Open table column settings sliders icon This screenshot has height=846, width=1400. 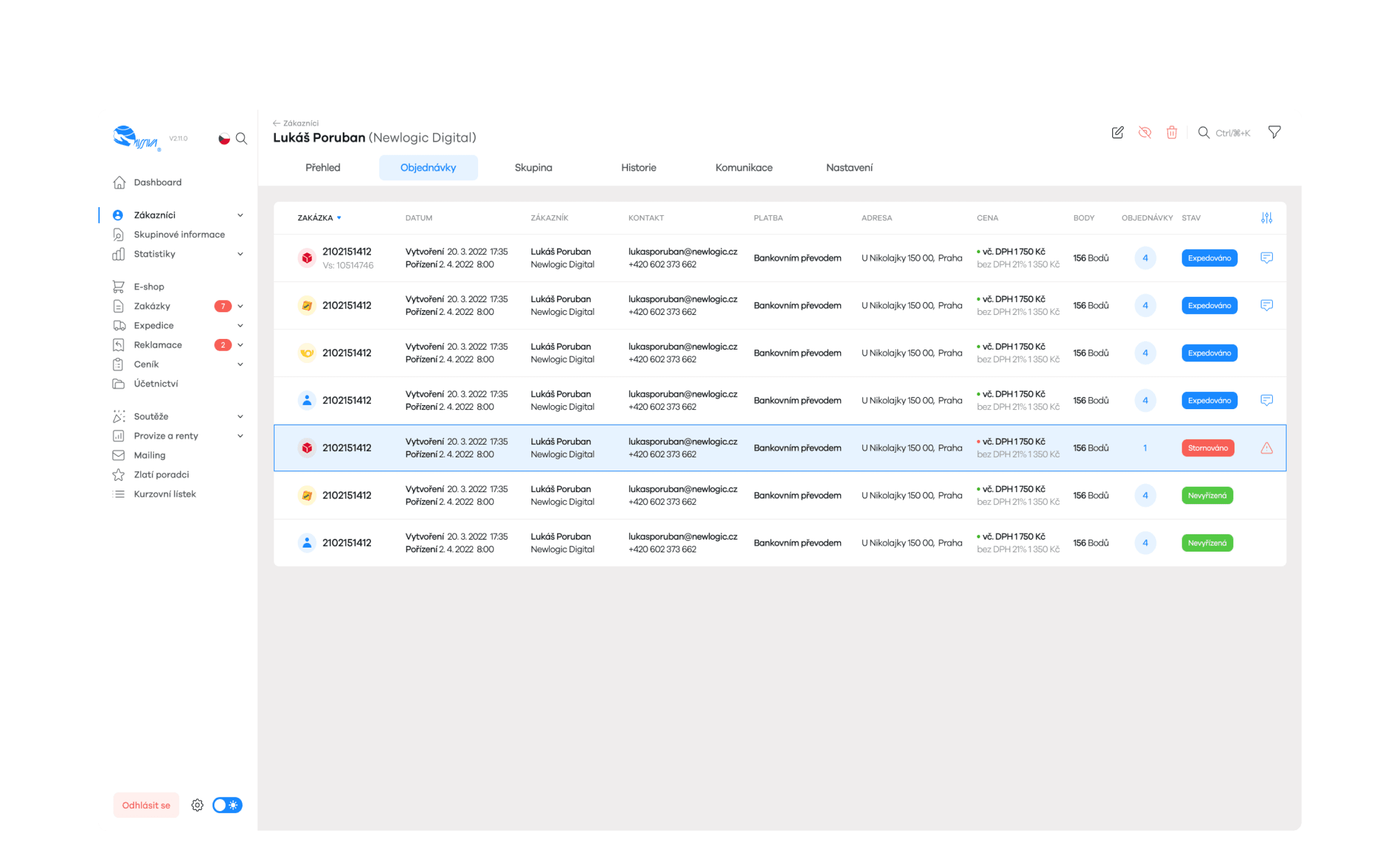[x=1266, y=218]
